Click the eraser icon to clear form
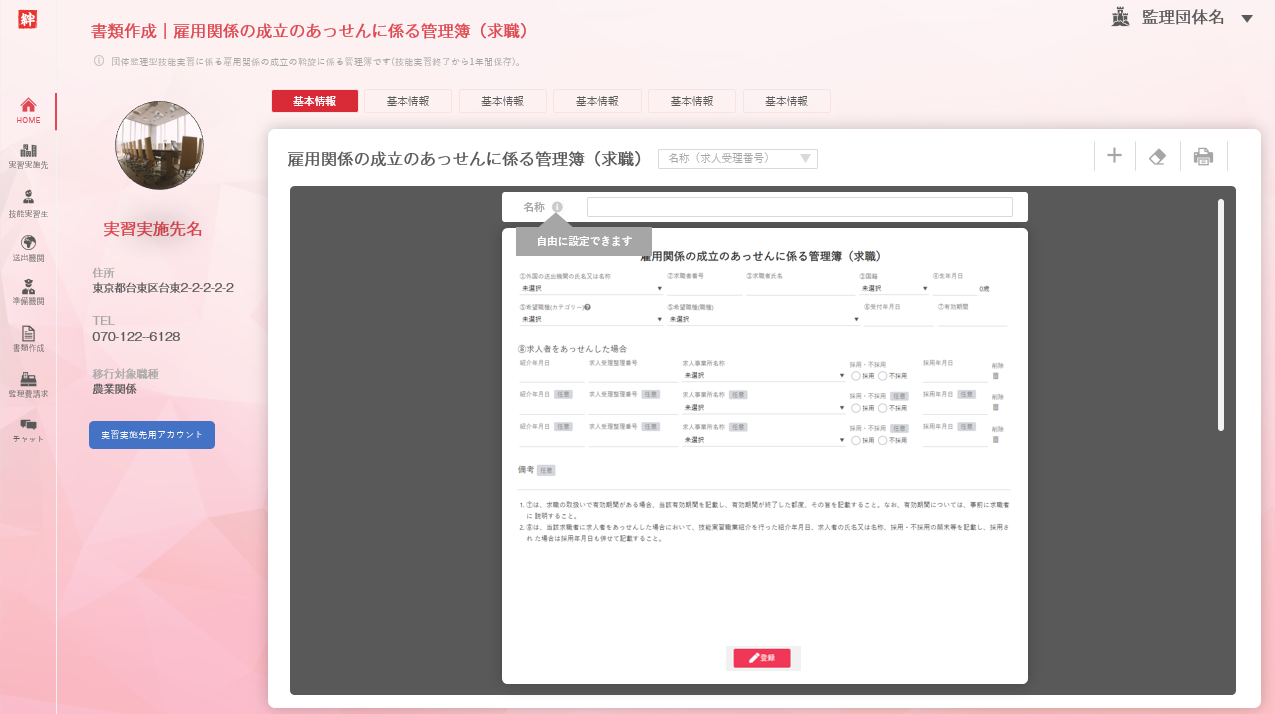Screen dimensions: 1275x714 pyautogui.click(x=1157, y=157)
